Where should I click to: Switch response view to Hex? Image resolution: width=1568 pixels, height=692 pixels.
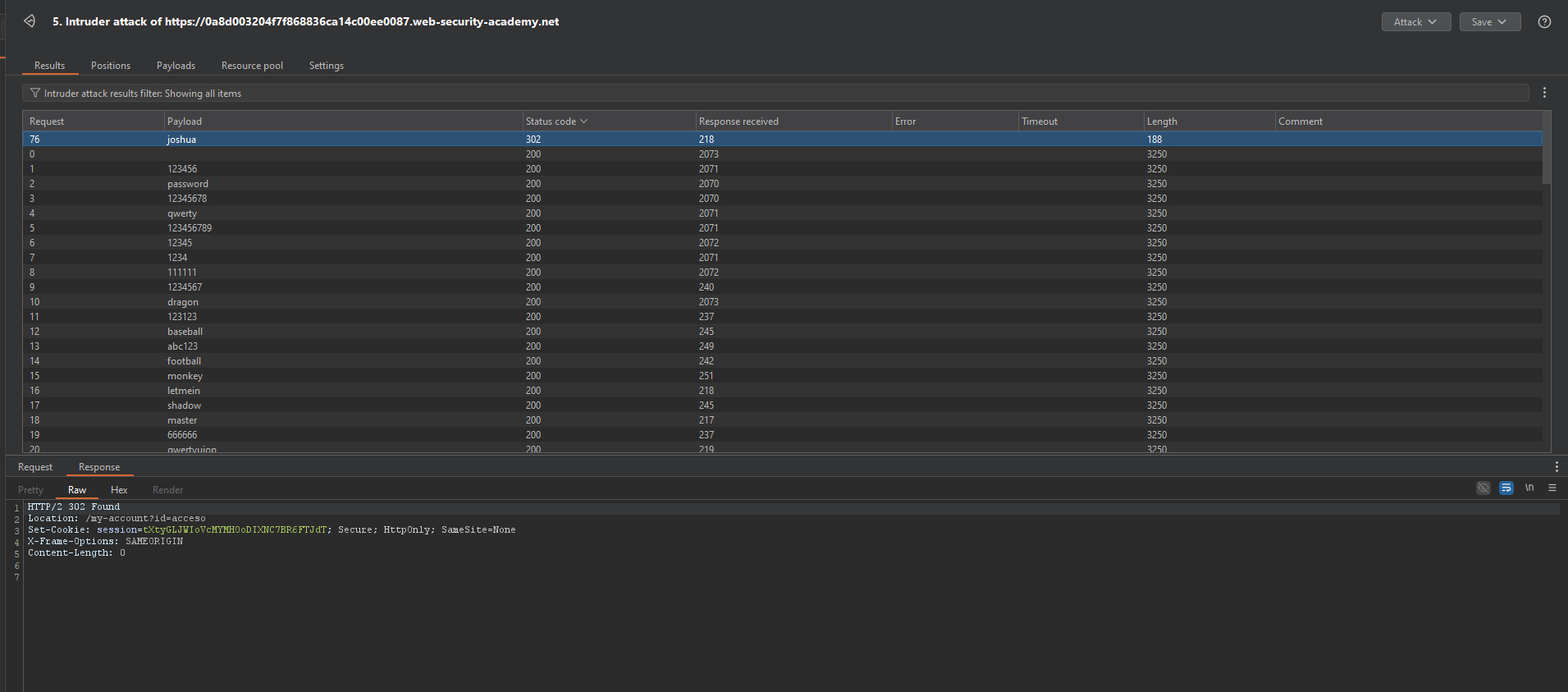[119, 490]
